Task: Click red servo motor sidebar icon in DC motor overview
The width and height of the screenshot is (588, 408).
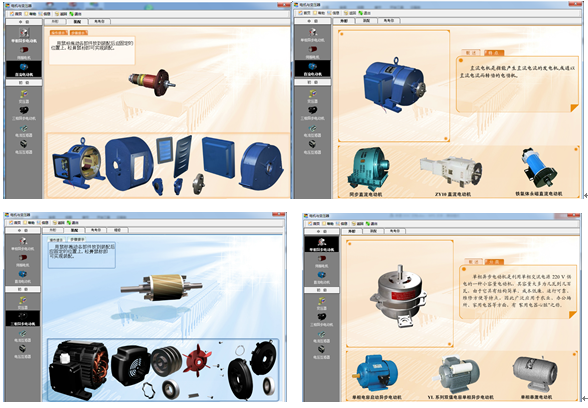Action: (x=312, y=49)
